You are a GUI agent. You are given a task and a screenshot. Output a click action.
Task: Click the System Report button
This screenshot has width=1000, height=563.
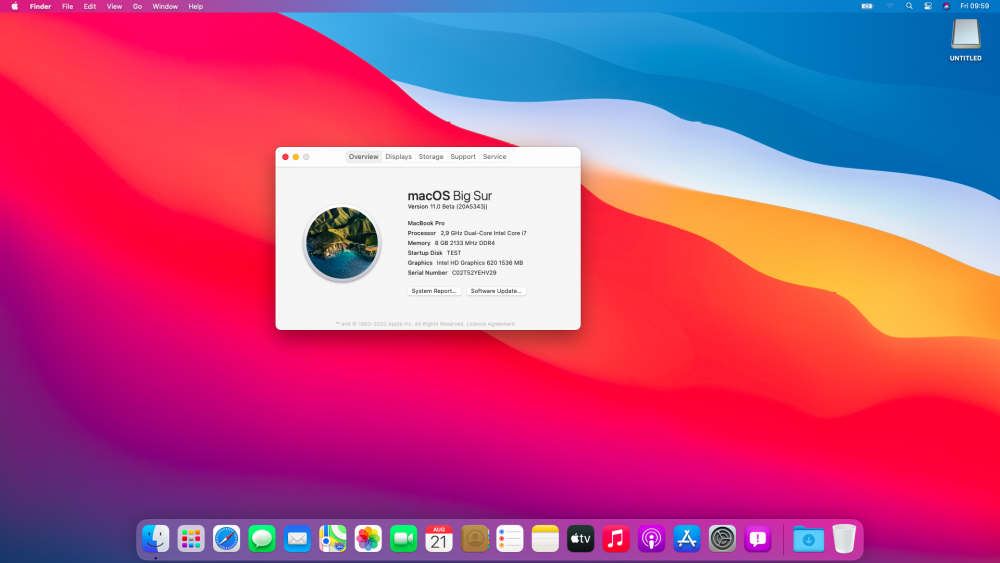(434, 291)
